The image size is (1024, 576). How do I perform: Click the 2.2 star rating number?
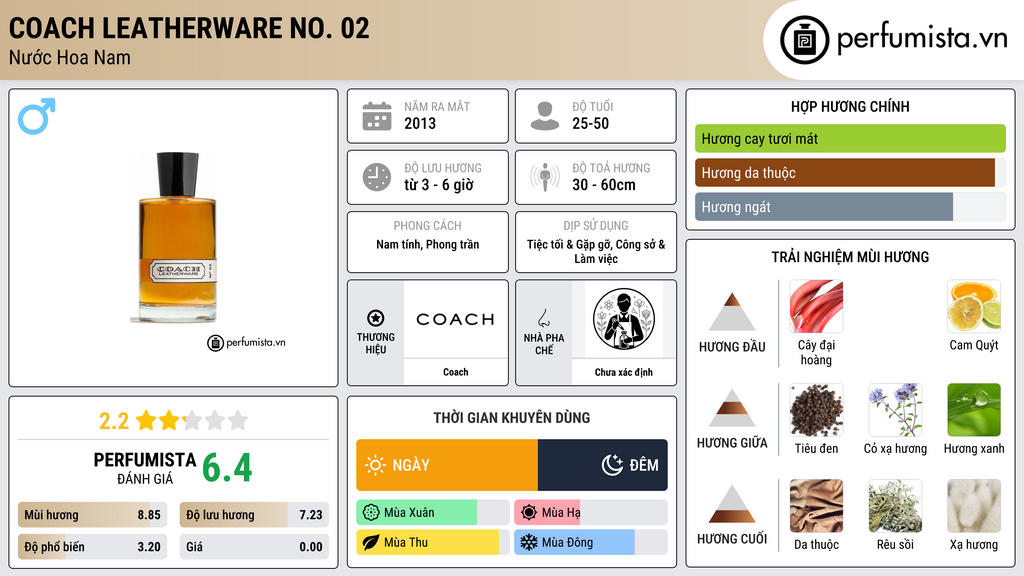[114, 421]
